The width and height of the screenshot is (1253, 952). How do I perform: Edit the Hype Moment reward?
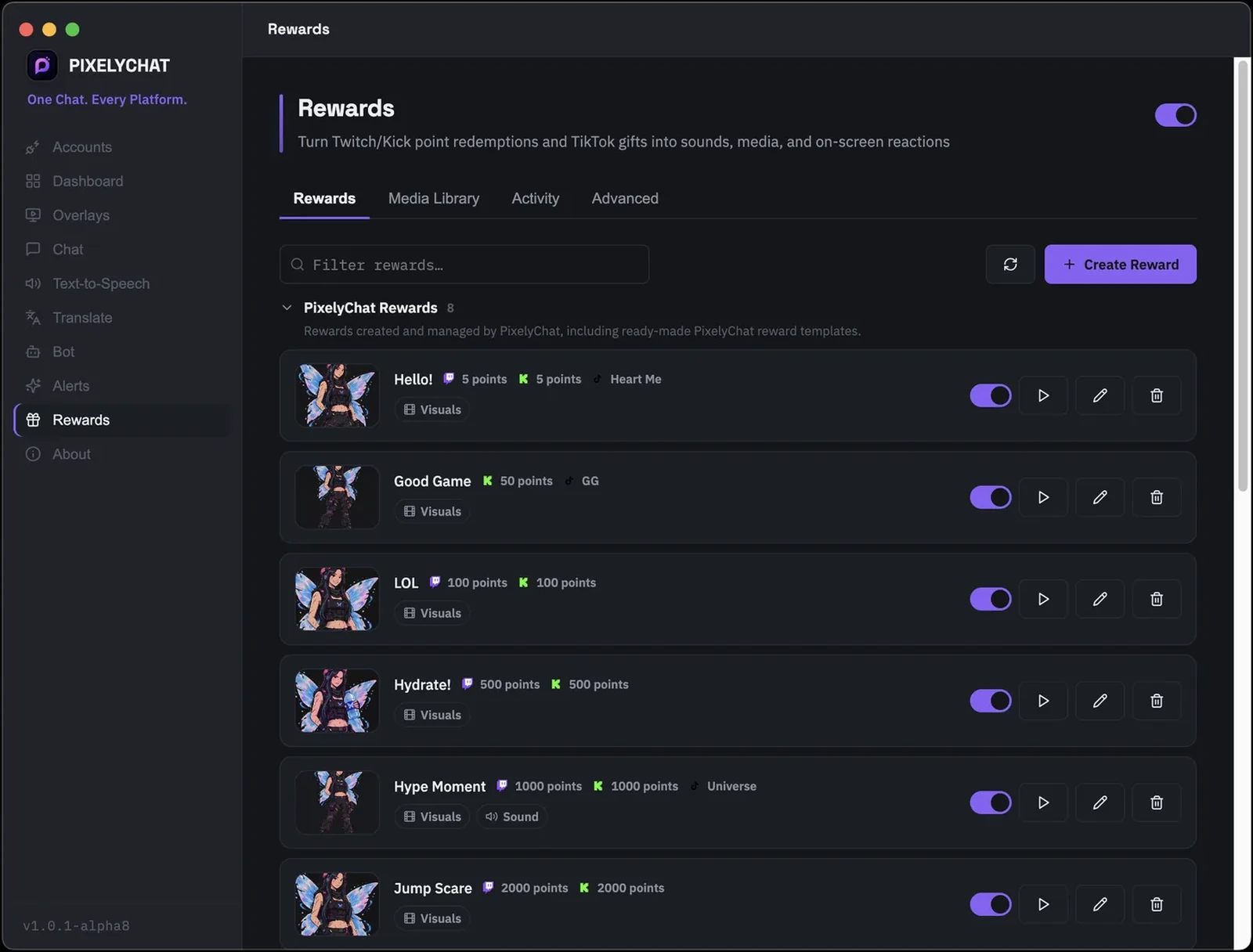point(1100,802)
